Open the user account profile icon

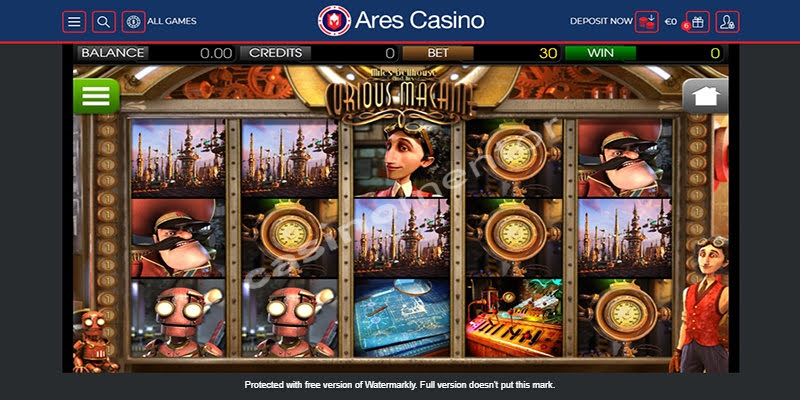[727, 22]
